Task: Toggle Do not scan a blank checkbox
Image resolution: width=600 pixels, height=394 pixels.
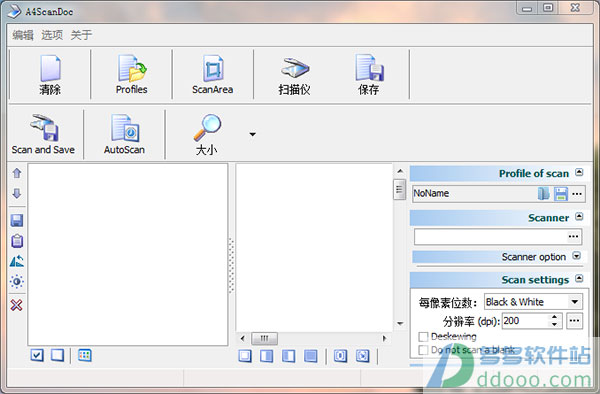Action: pyautogui.click(x=423, y=350)
